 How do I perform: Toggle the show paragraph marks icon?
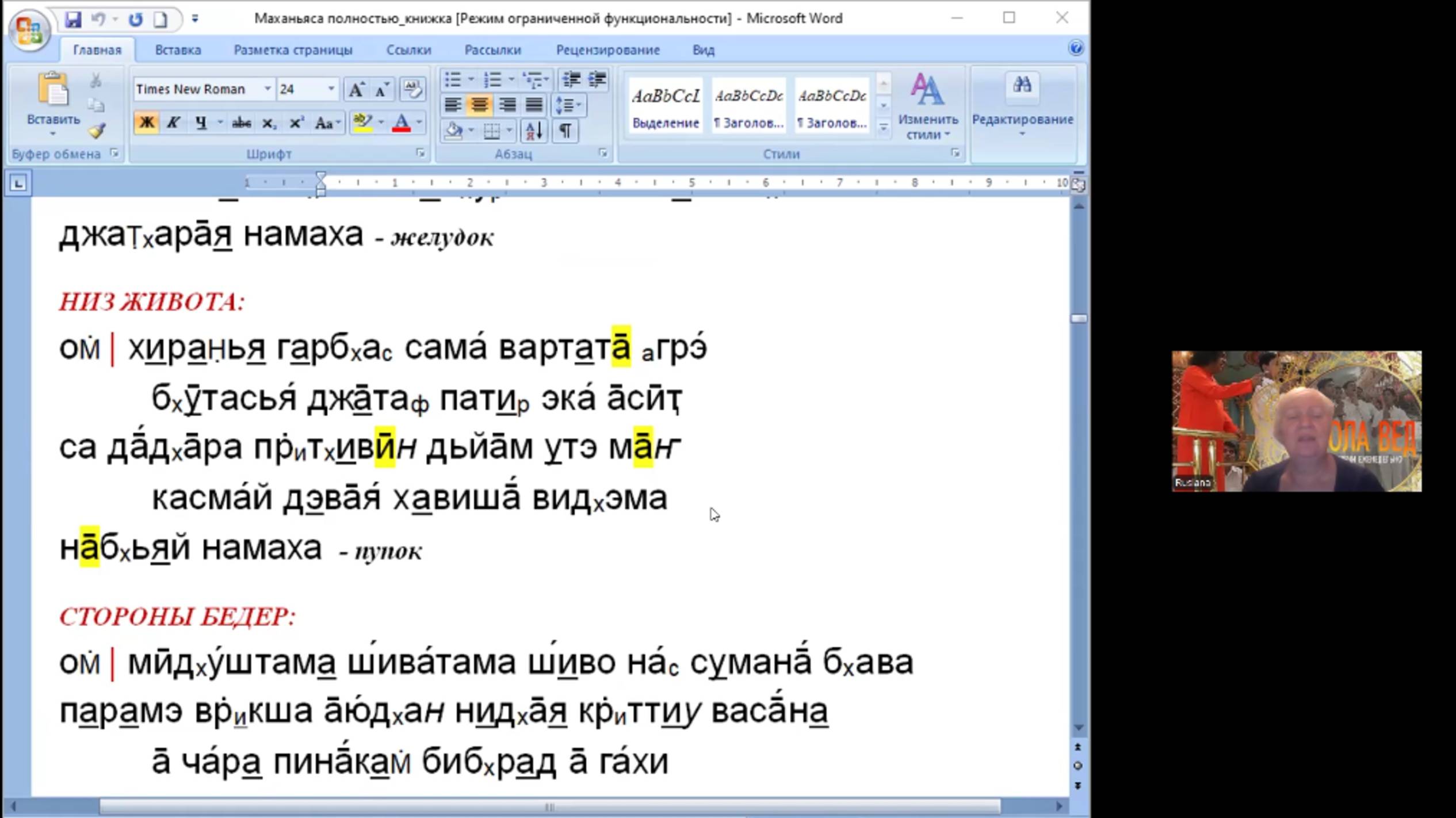pyautogui.click(x=565, y=131)
